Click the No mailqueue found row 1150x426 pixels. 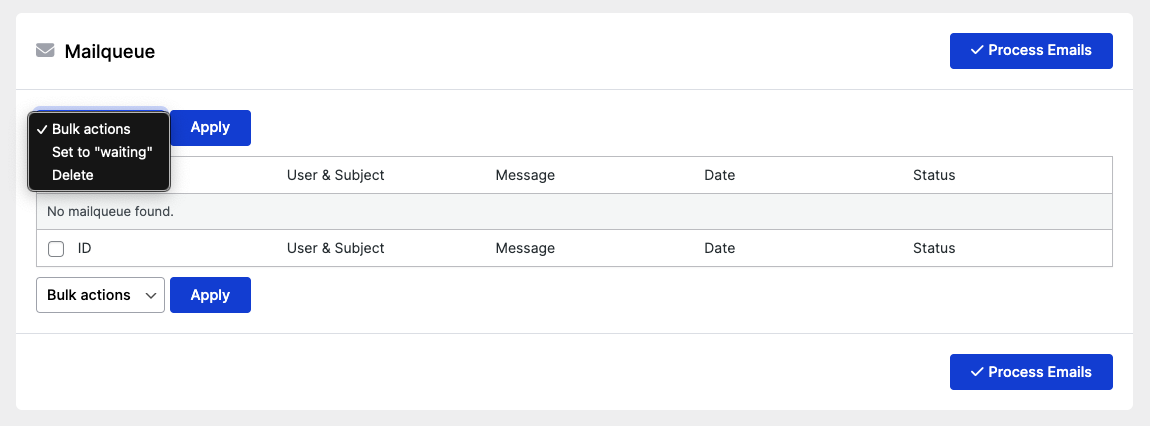(x=574, y=212)
